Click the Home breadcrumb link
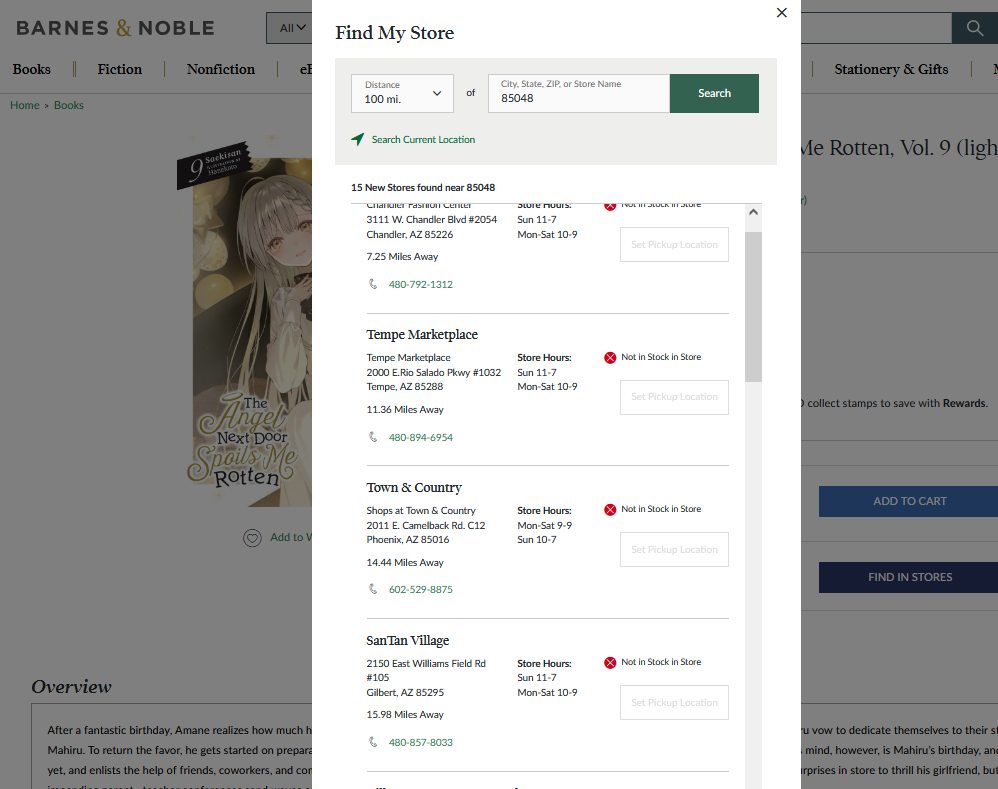998x789 pixels. coord(25,105)
